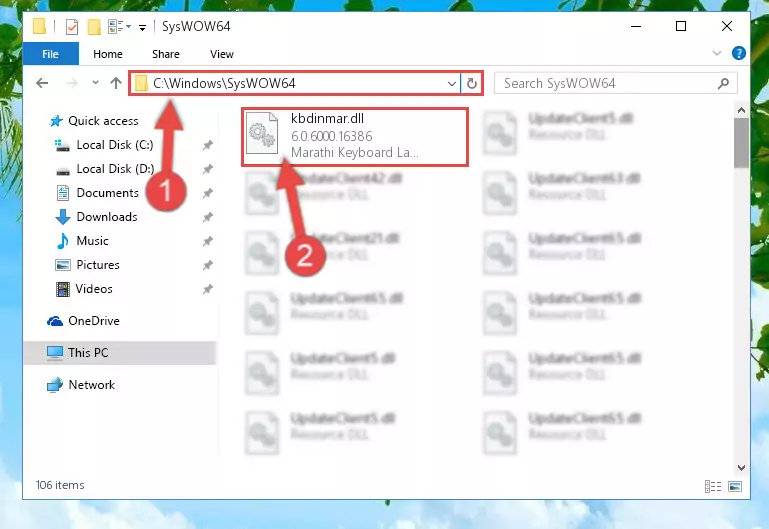Click pin icon next to Music
This screenshot has height=529, width=769.
coord(208,241)
